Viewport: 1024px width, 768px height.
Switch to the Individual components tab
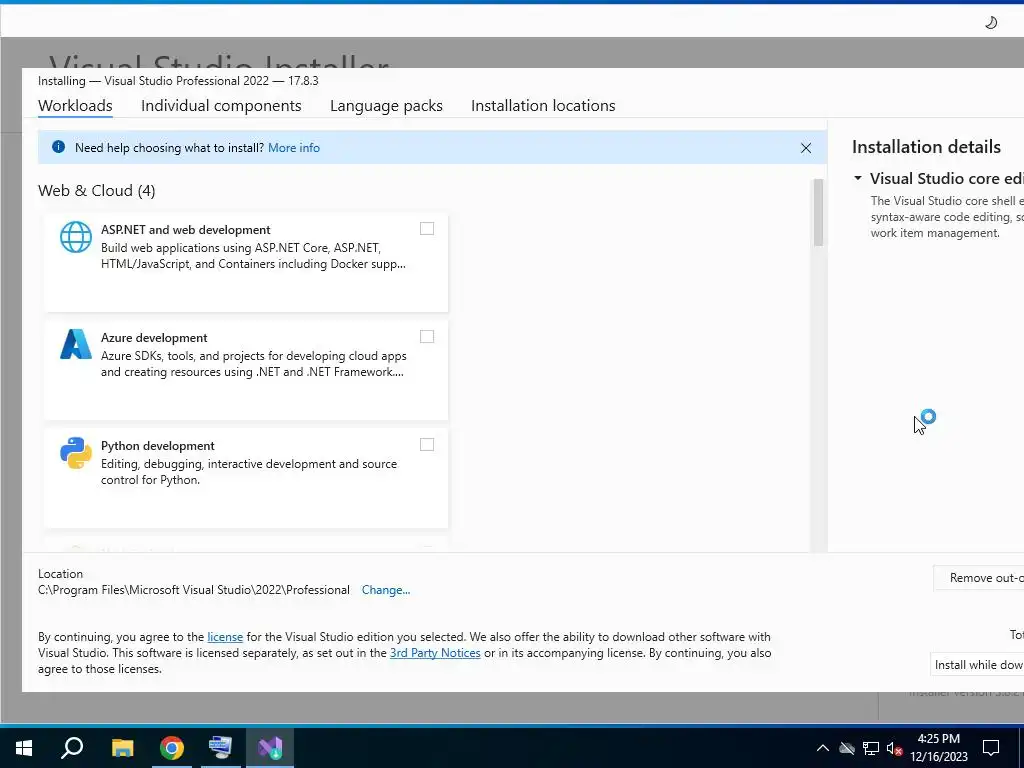[221, 106]
